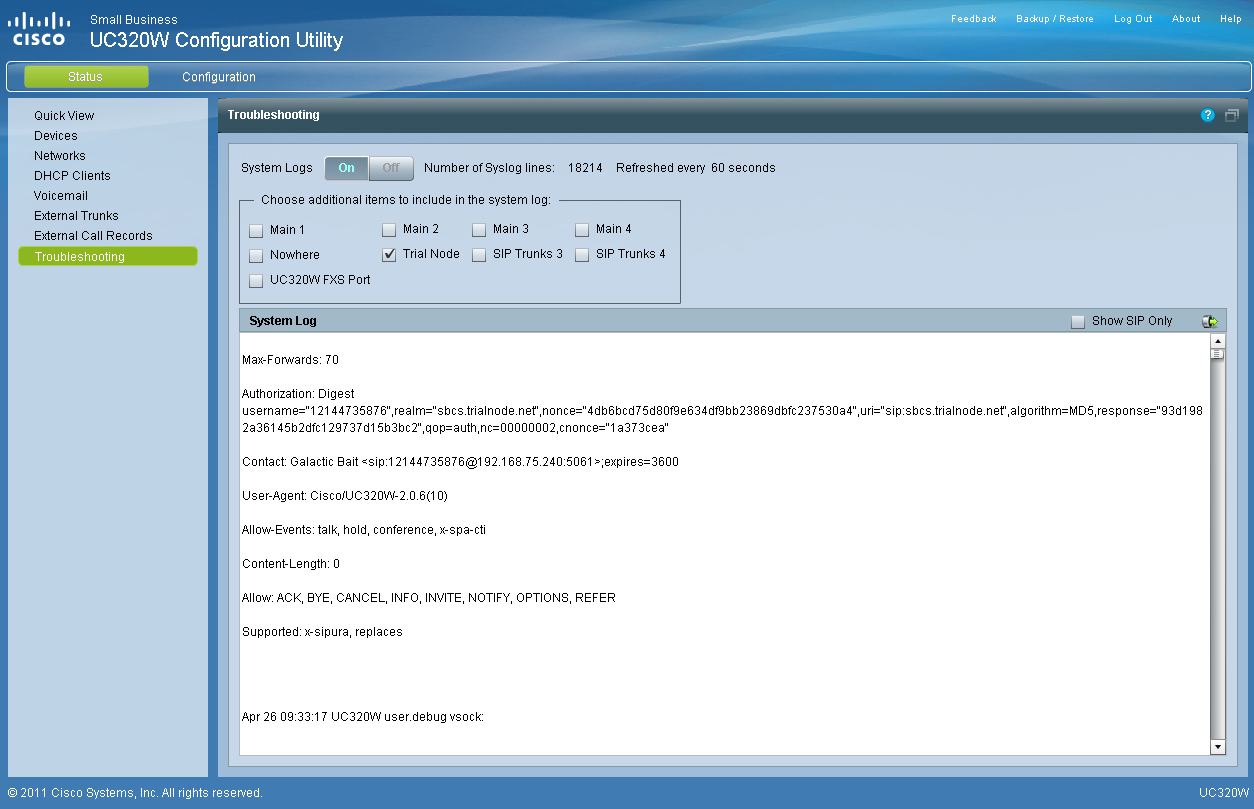Click the log scrollbar up arrow
Image resolution: width=1254 pixels, height=809 pixels.
click(x=1217, y=341)
